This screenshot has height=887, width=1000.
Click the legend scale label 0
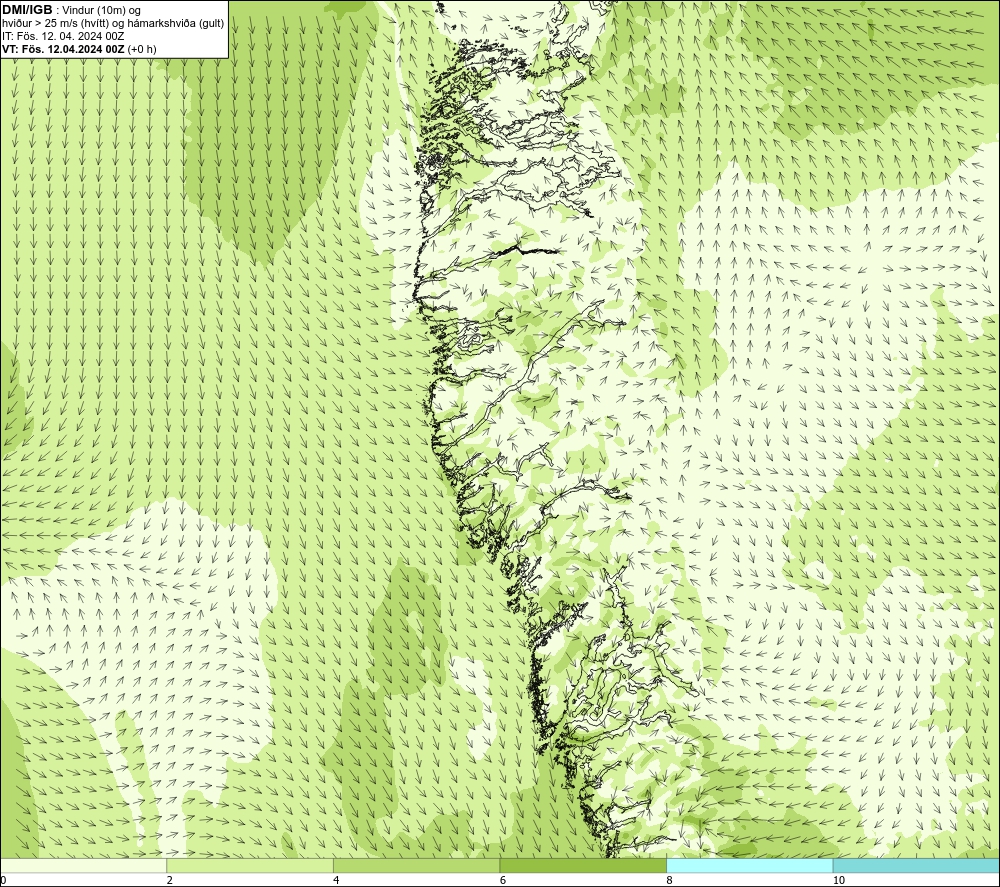tap(3, 880)
